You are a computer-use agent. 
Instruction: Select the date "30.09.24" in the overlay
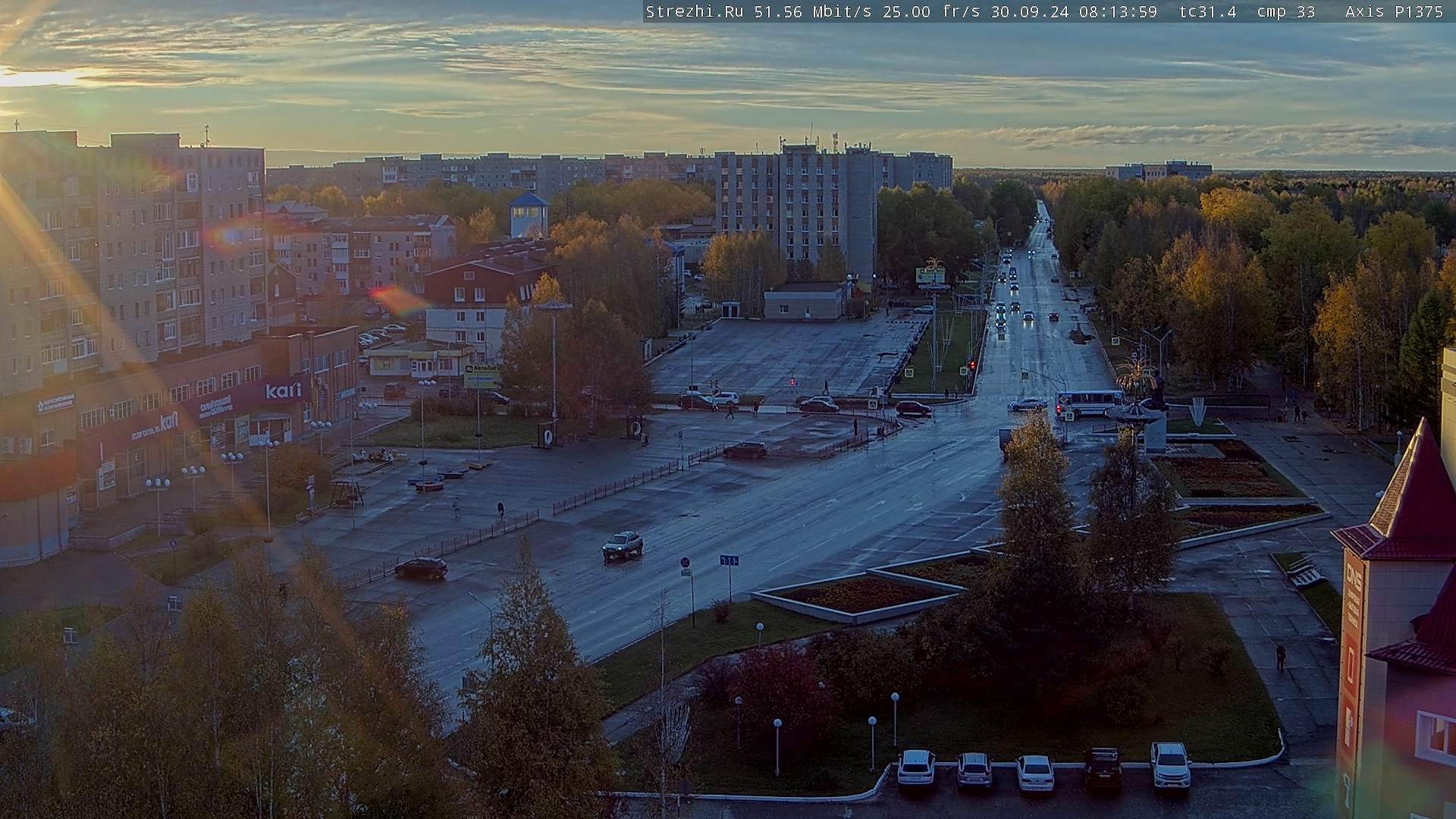click(1031, 11)
